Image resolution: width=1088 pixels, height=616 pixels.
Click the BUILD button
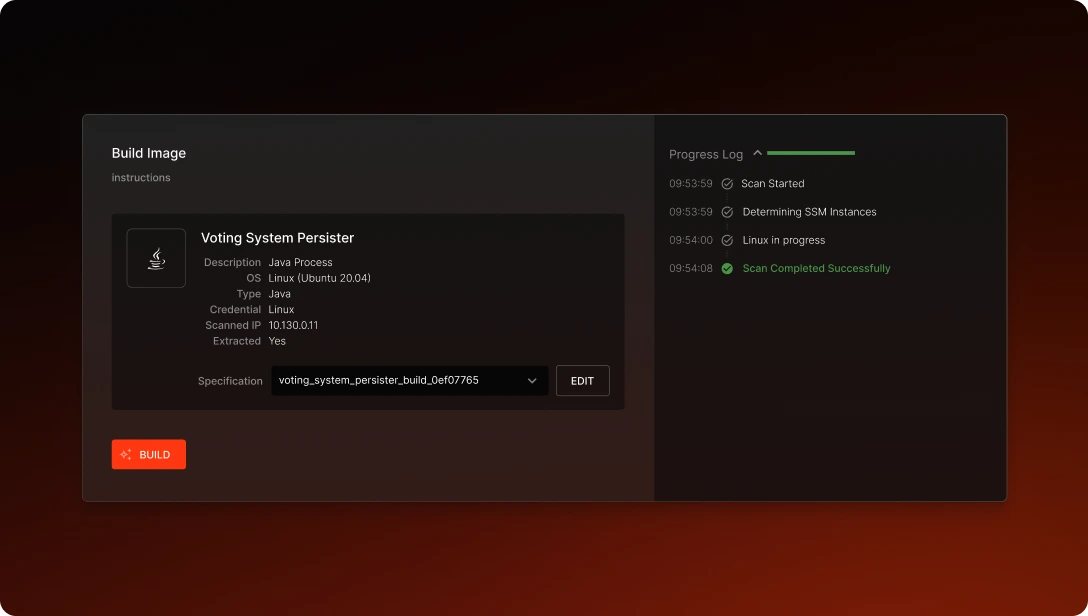tap(148, 454)
